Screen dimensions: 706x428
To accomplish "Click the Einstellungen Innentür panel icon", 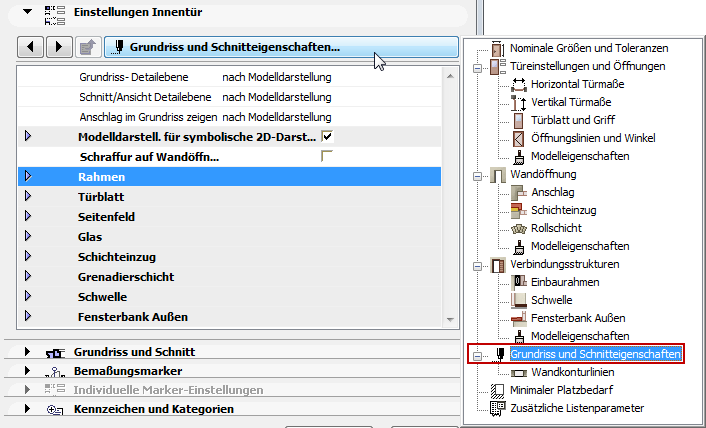I will click(55, 15).
